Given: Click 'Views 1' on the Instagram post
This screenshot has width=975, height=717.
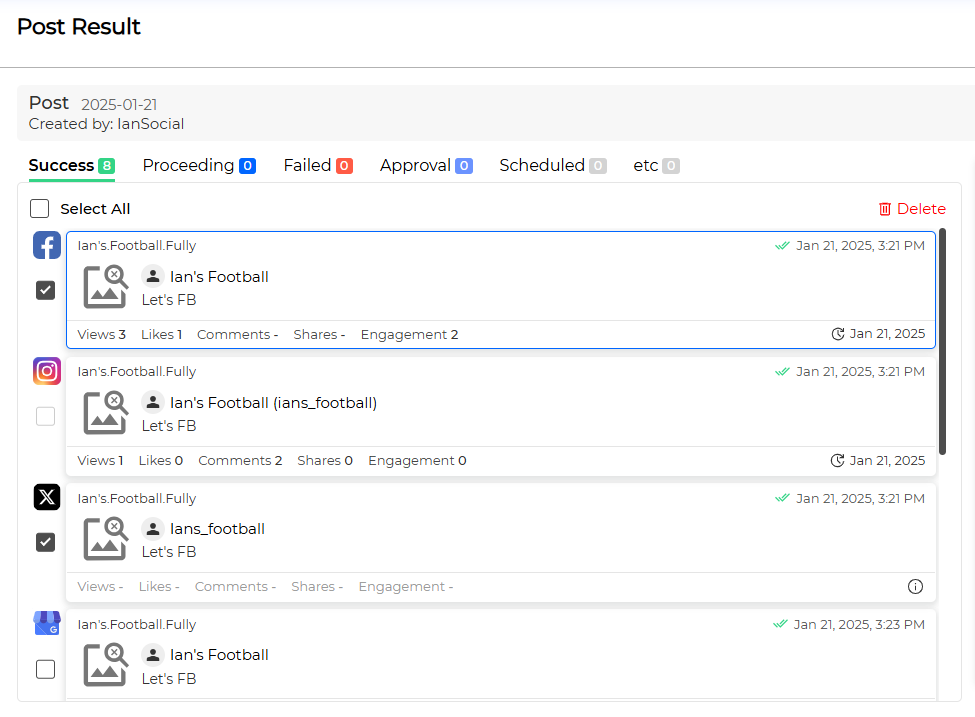Looking at the screenshot, I should point(100,461).
